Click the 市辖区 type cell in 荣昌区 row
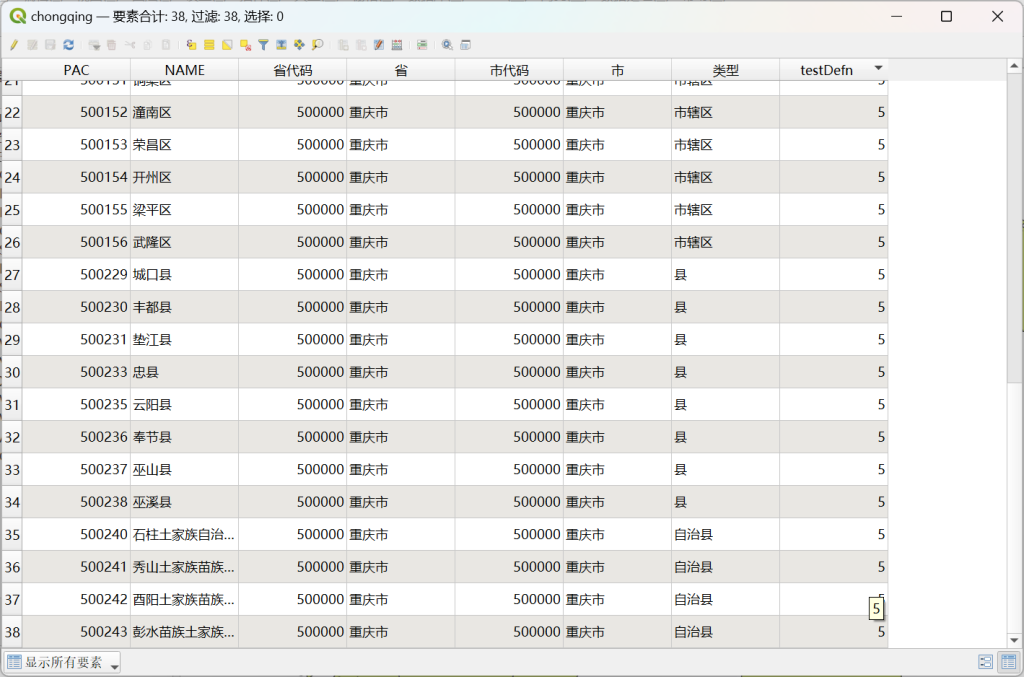The image size is (1024, 677). point(726,145)
